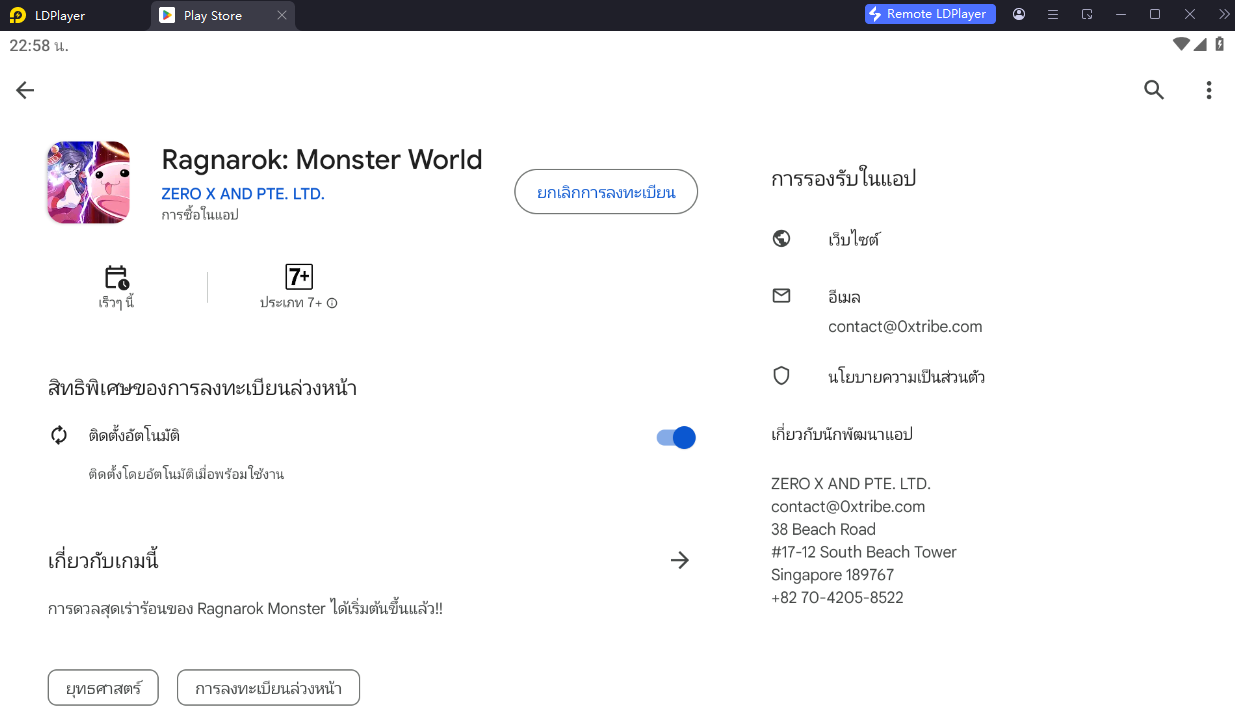Close the Play Store tab
This screenshot has height=726, width=1235.
282,15
